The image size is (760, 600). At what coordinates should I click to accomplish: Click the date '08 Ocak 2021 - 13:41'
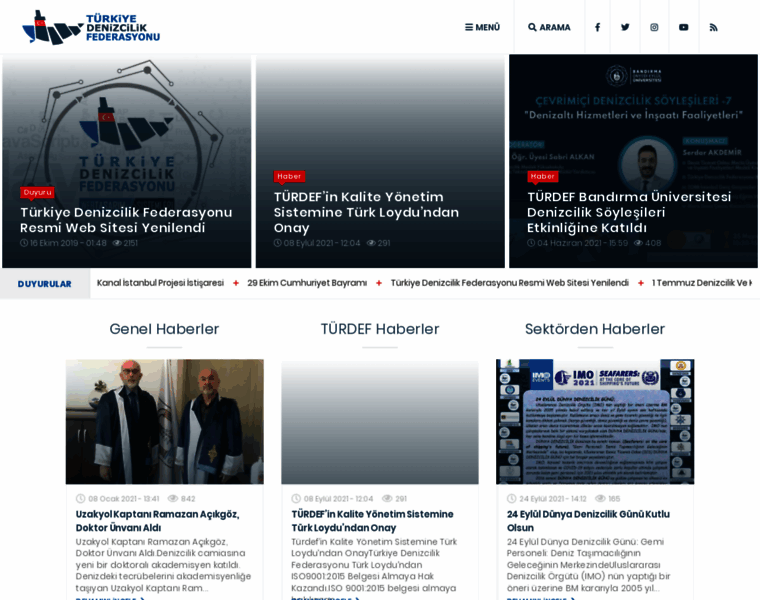point(124,499)
